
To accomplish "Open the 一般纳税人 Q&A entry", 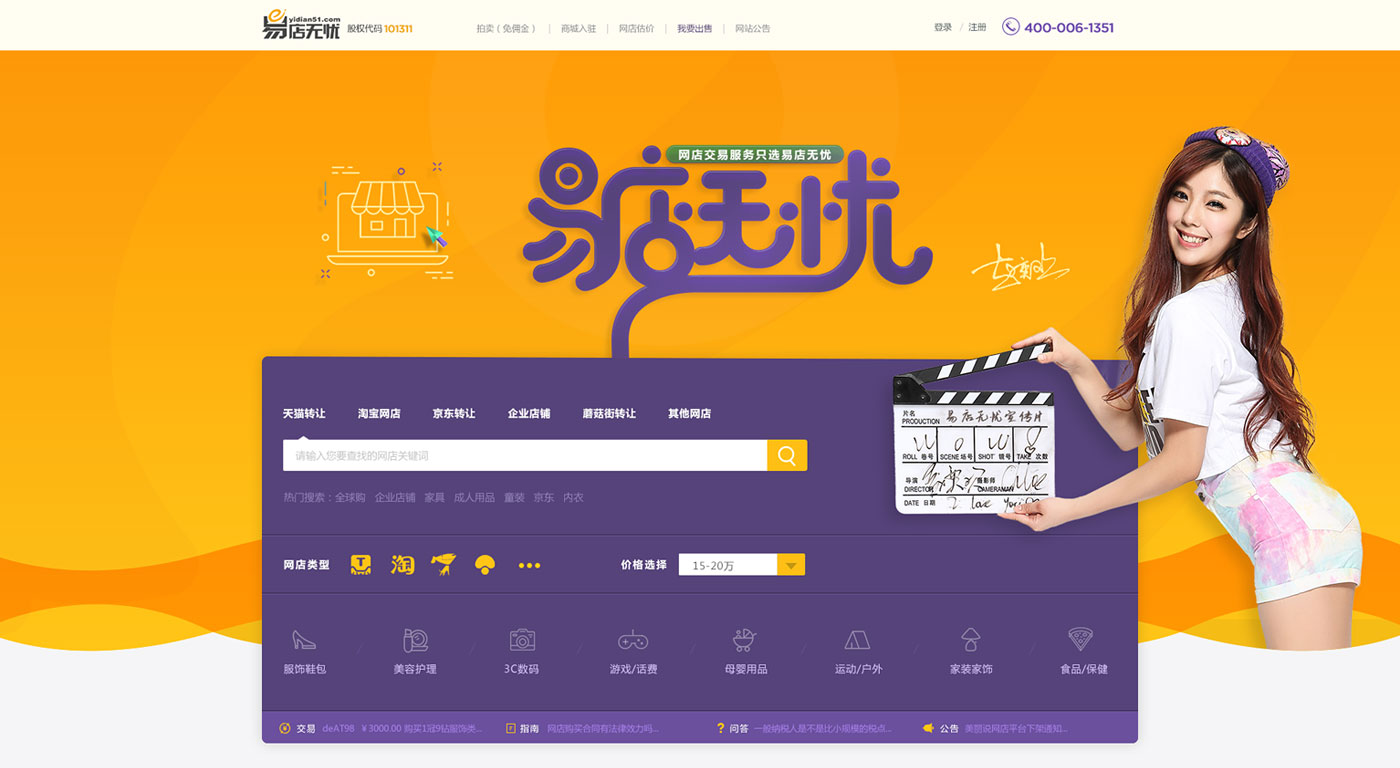I will pyautogui.click(x=823, y=729).
